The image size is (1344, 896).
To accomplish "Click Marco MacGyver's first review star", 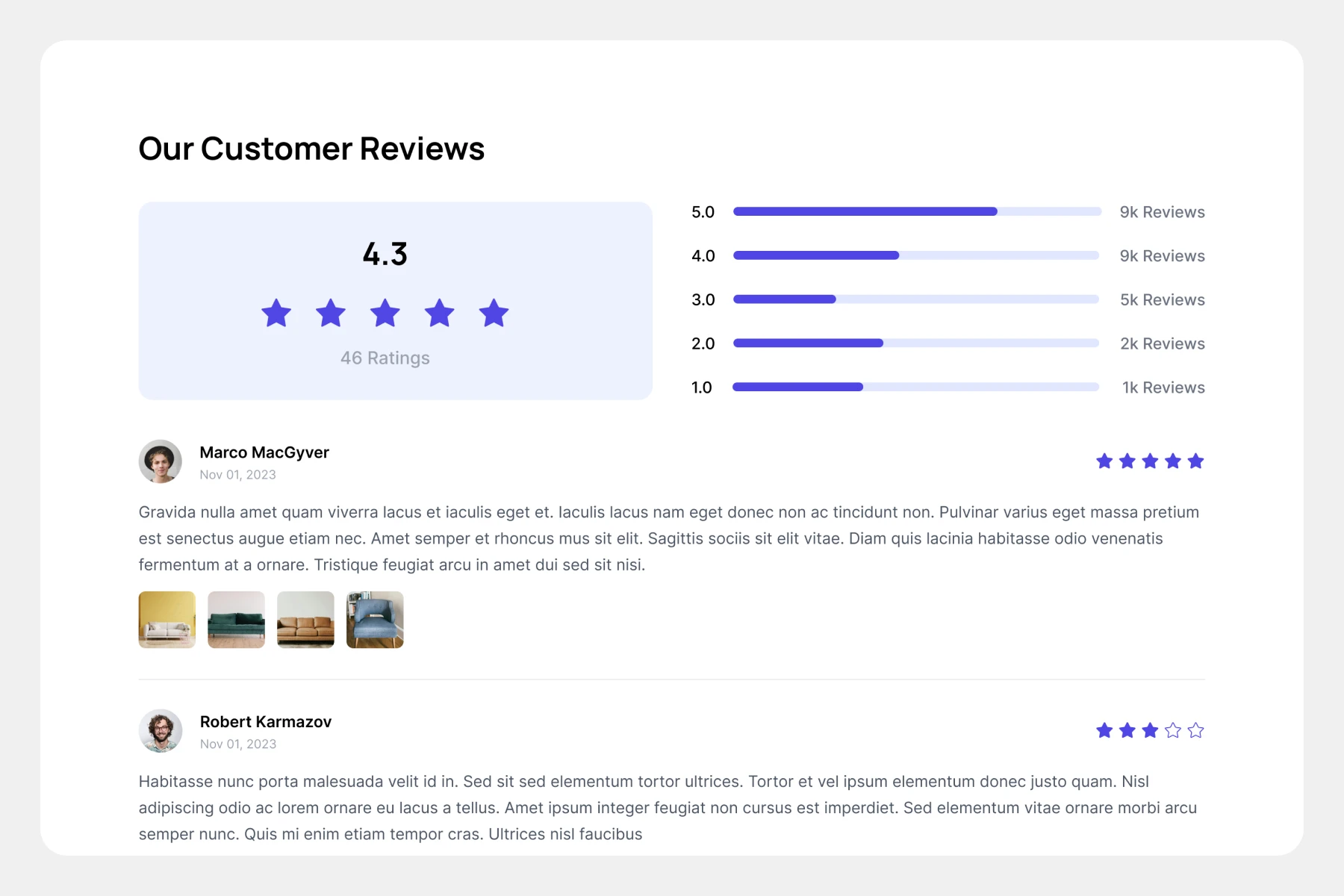I will tap(1104, 461).
